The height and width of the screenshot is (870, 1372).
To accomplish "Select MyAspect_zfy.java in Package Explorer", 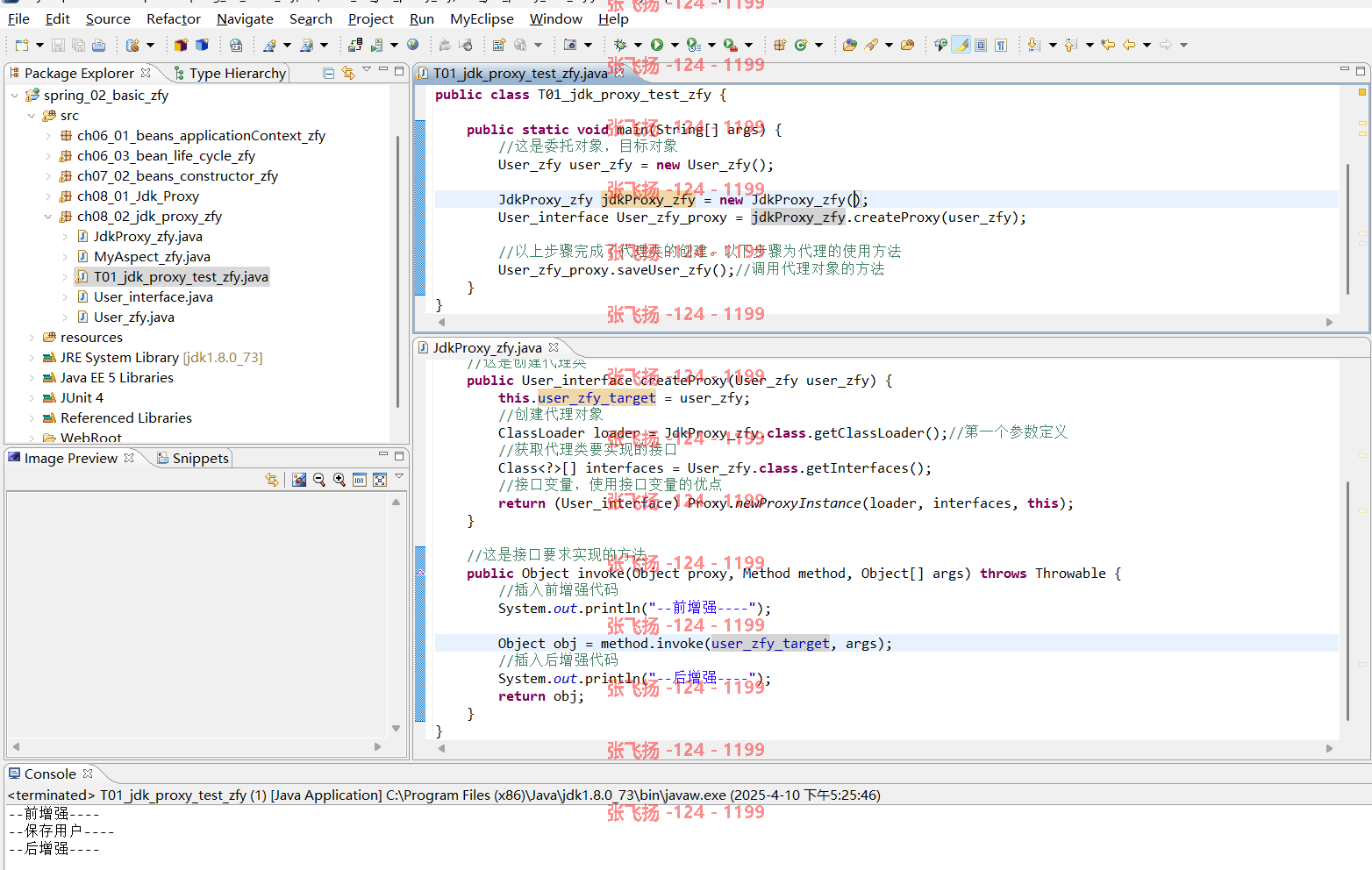I will [152, 257].
